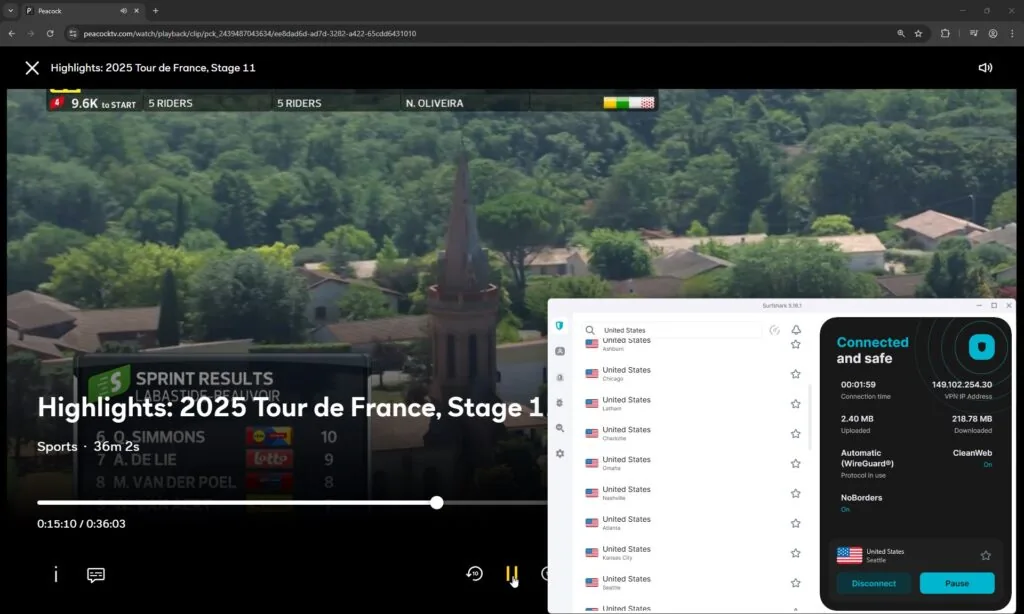Click the Pause button in Surfshark

coord(957,583)
